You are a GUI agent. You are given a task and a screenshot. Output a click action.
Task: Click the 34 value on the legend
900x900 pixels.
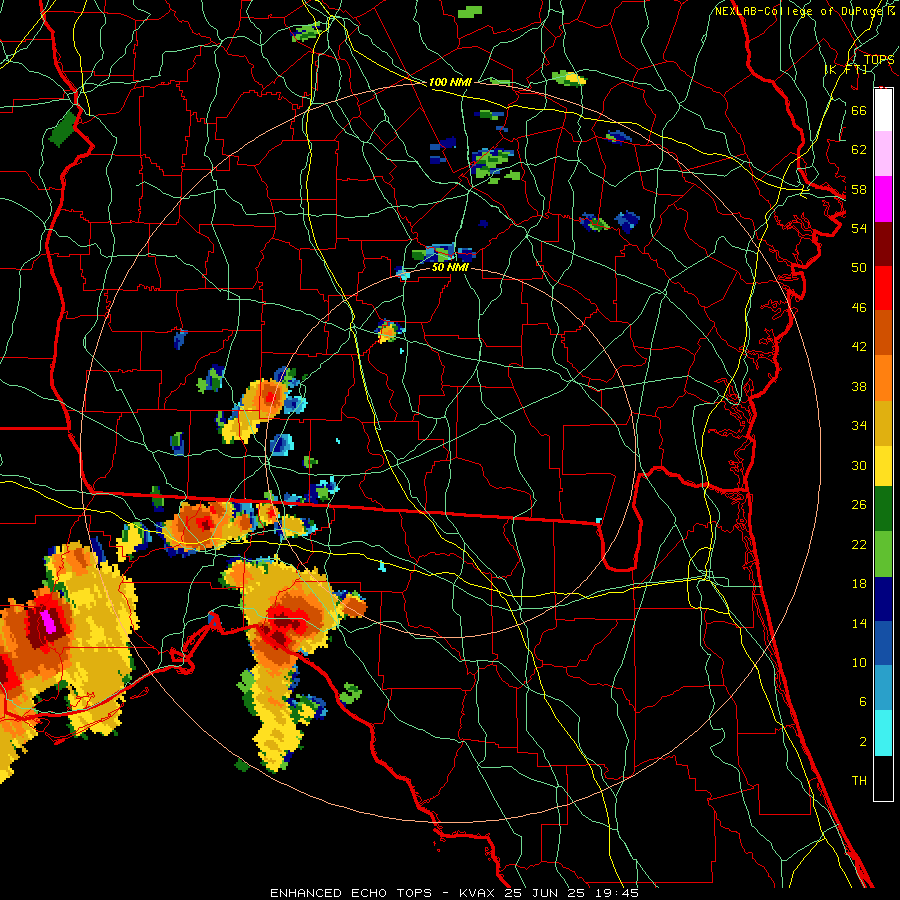859,426
